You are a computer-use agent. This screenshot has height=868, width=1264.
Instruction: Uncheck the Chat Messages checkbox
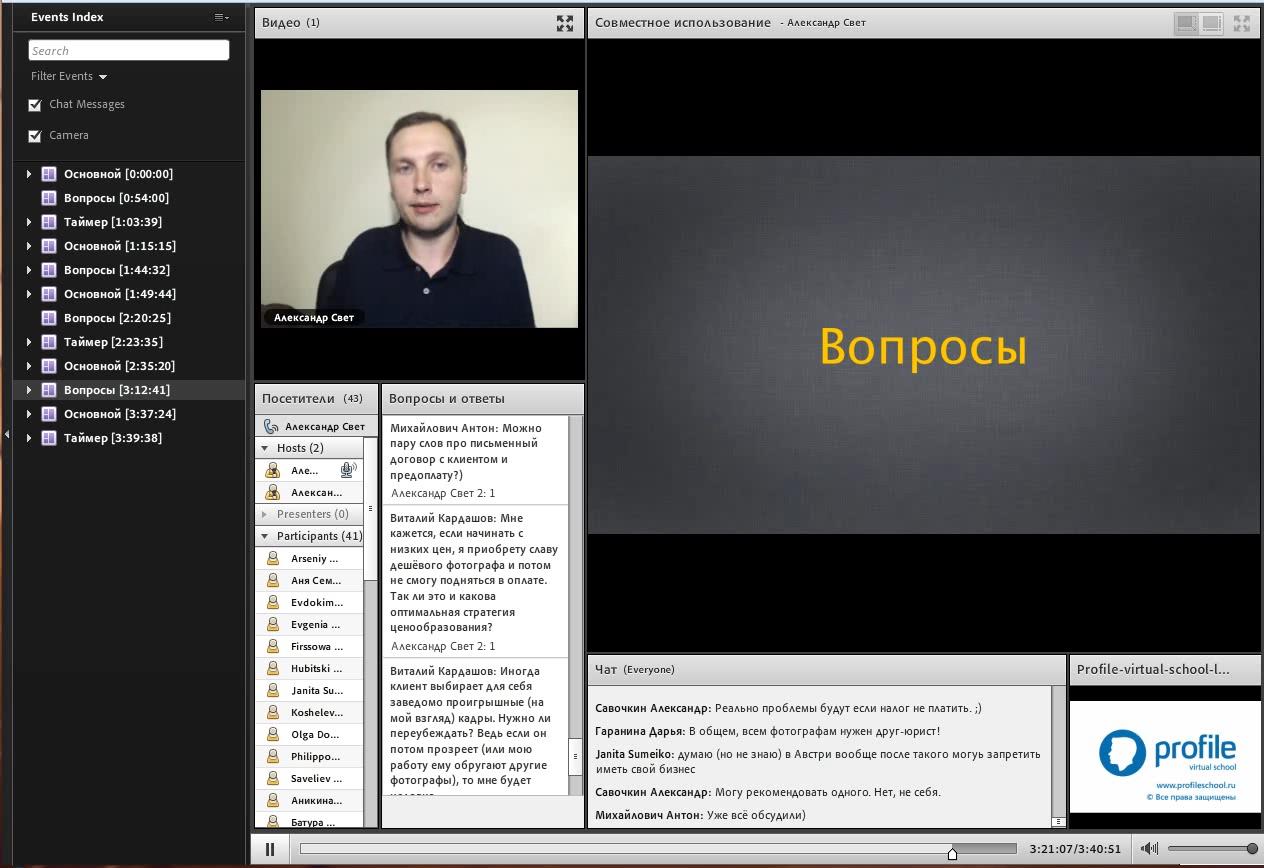[x=36, y=105]
